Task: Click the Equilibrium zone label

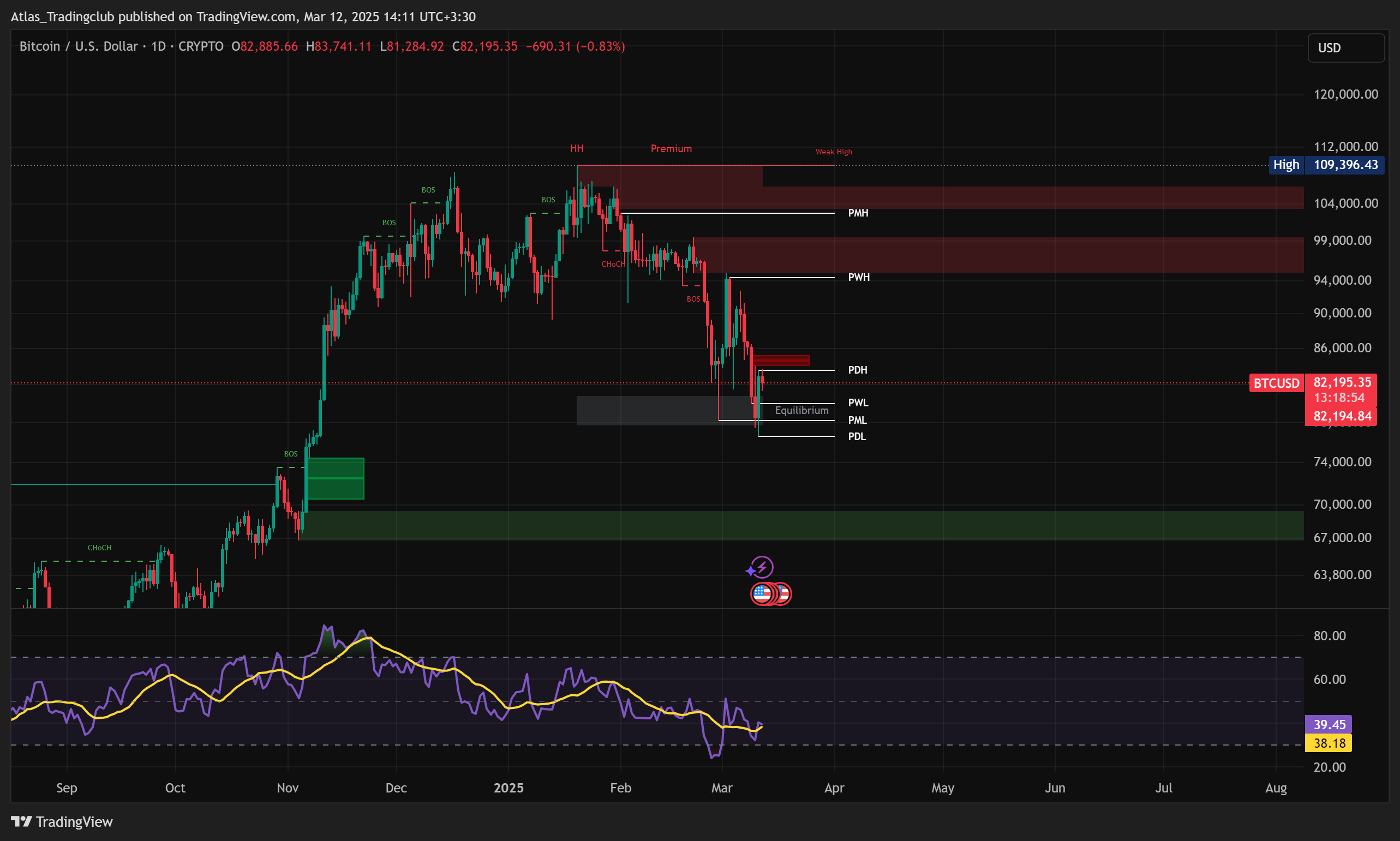Action: tap(801, 410)
